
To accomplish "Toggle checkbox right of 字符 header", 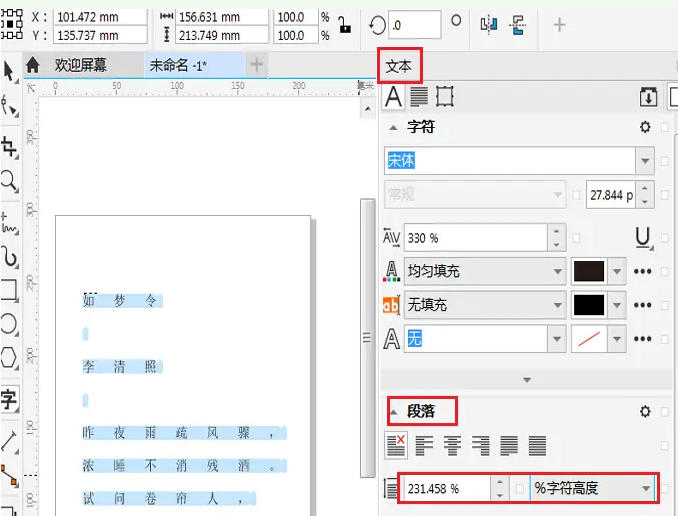I will (665, 127).
